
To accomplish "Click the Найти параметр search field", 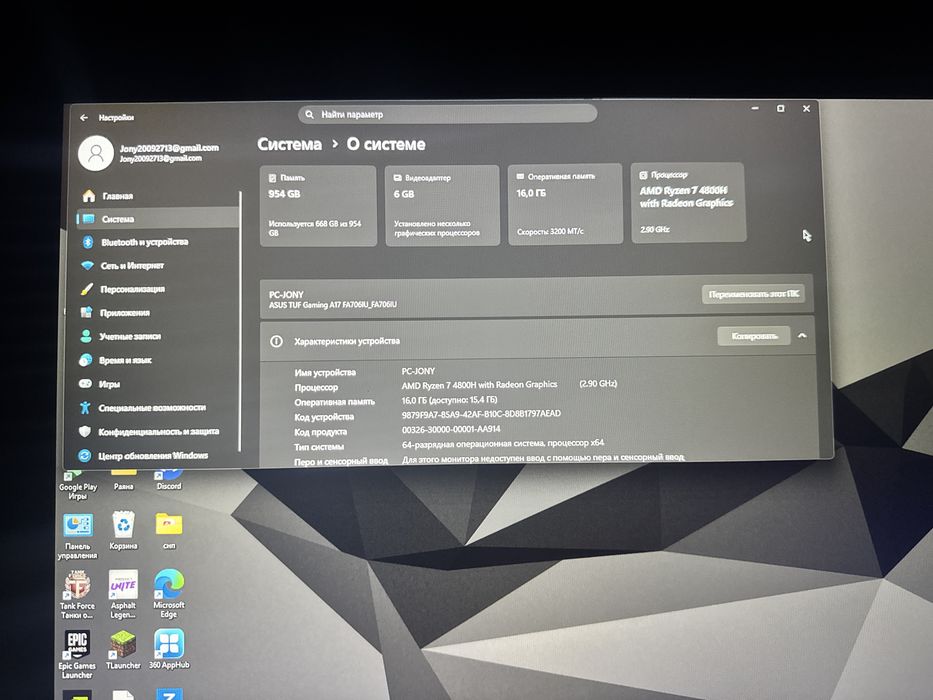I will (x=447, y=114).
